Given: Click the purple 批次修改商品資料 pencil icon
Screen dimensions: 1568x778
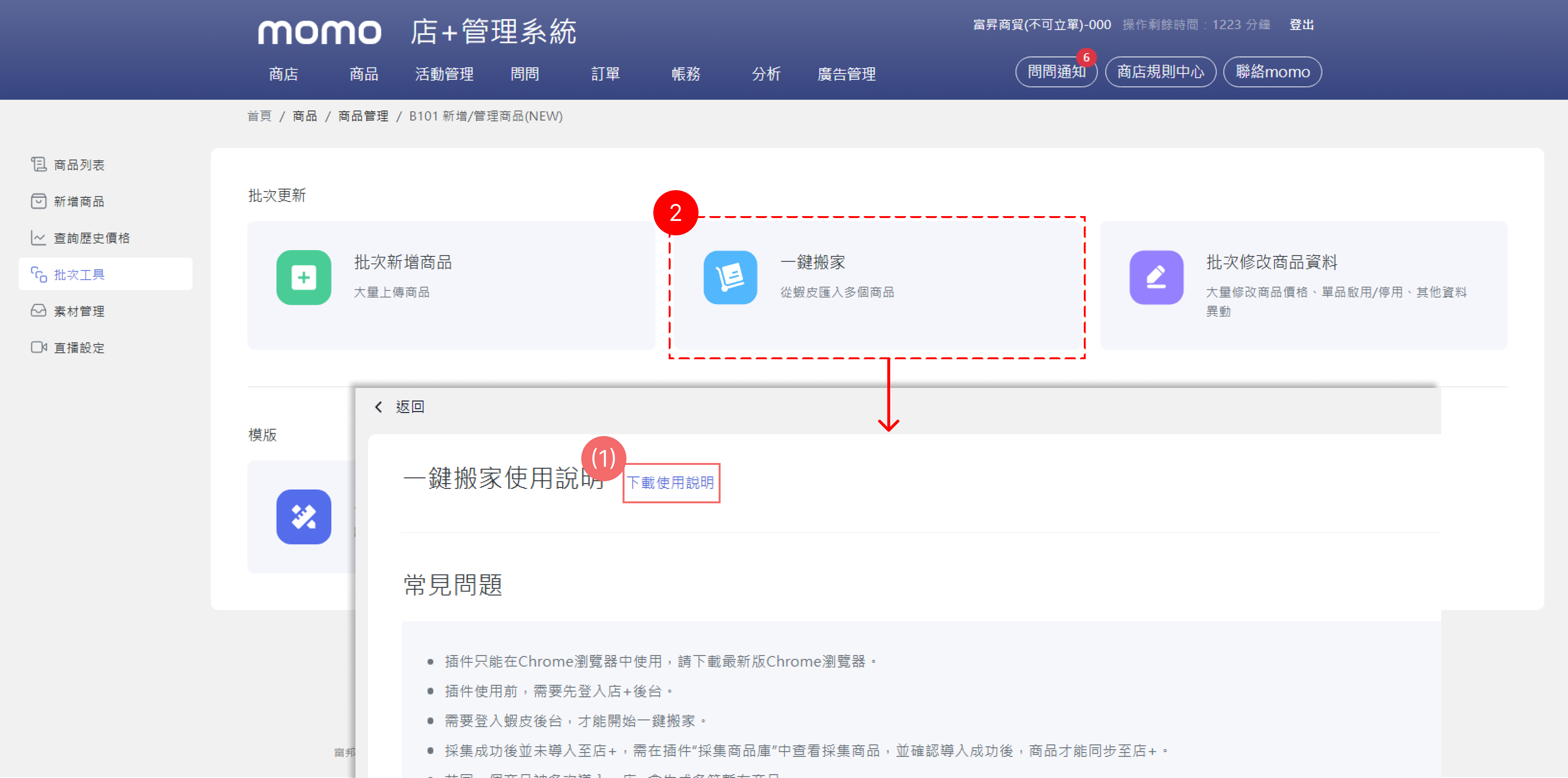Looking at the screenshot, I should click(1156, 277).
